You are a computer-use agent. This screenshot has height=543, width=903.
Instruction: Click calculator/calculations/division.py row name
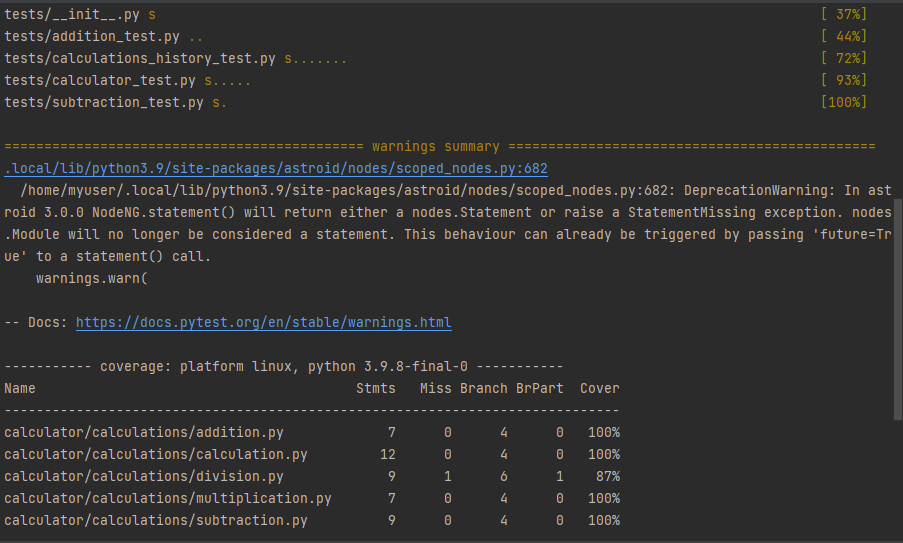(144, 476)
